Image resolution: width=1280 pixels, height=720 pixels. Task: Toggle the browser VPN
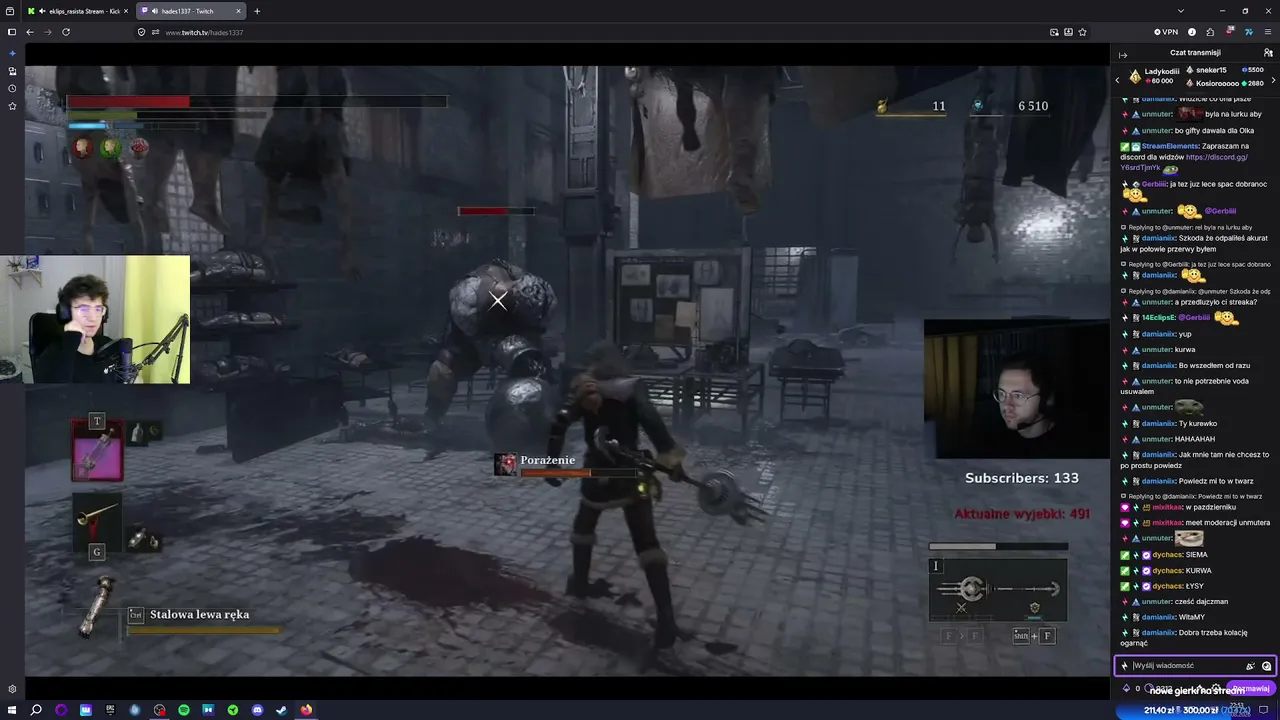(1166, 32)
